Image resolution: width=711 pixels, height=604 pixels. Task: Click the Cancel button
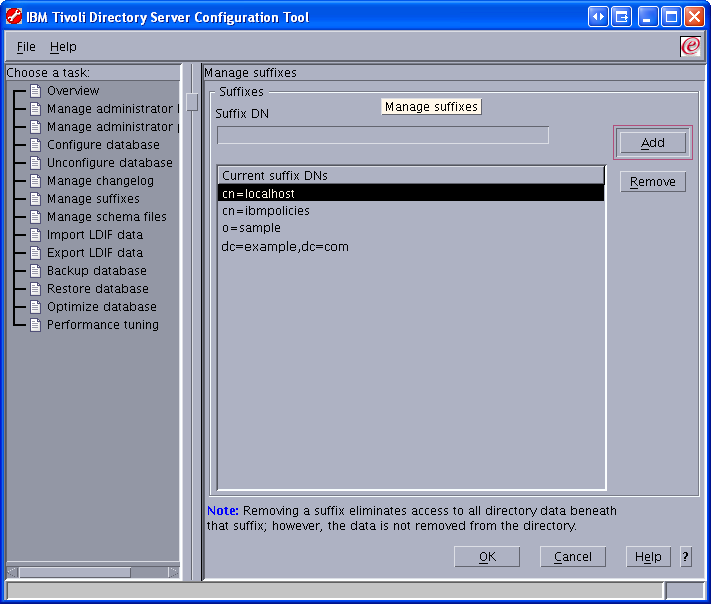(573, 557)
